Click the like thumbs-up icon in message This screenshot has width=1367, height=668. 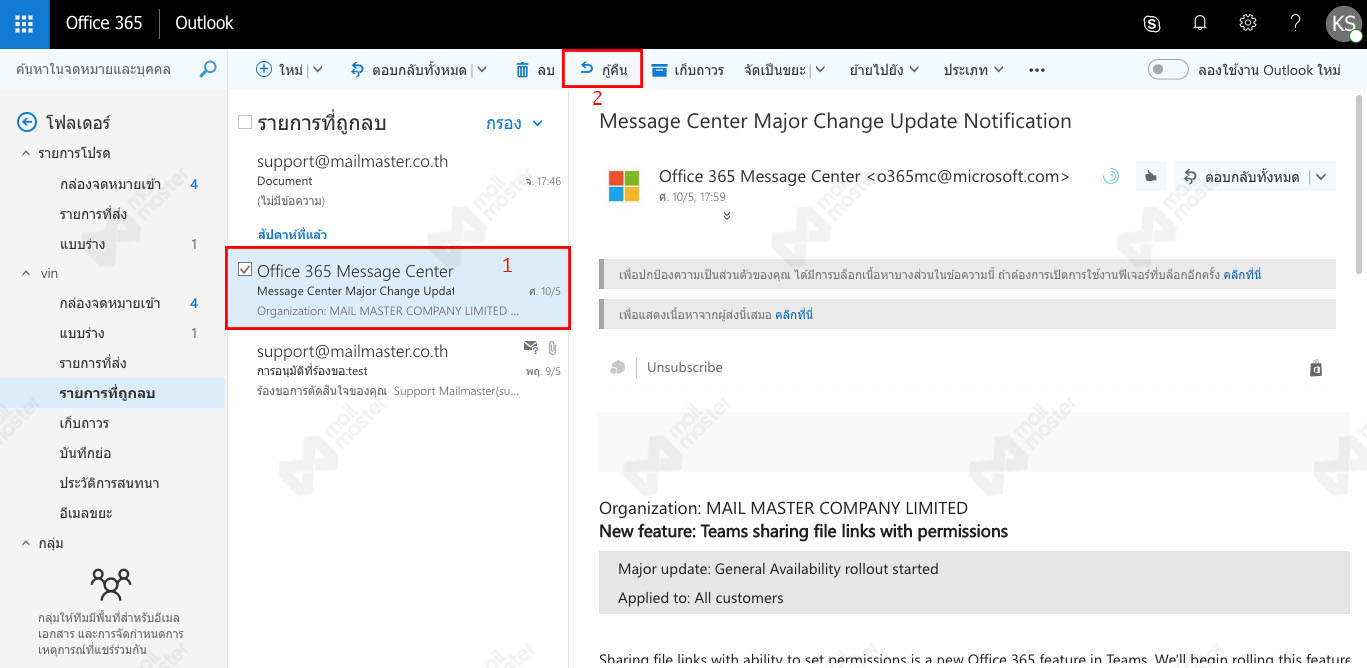[x=1150, y=176]
